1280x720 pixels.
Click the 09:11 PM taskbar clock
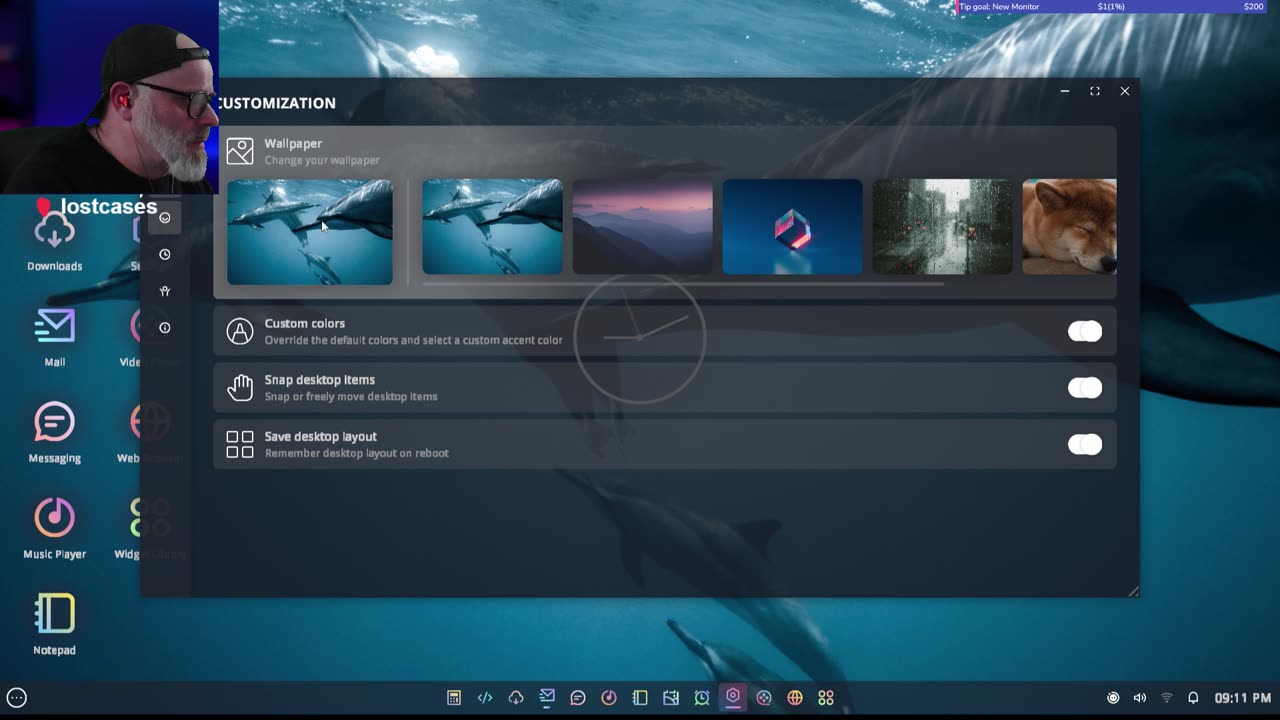click(x=1242, y=698)
